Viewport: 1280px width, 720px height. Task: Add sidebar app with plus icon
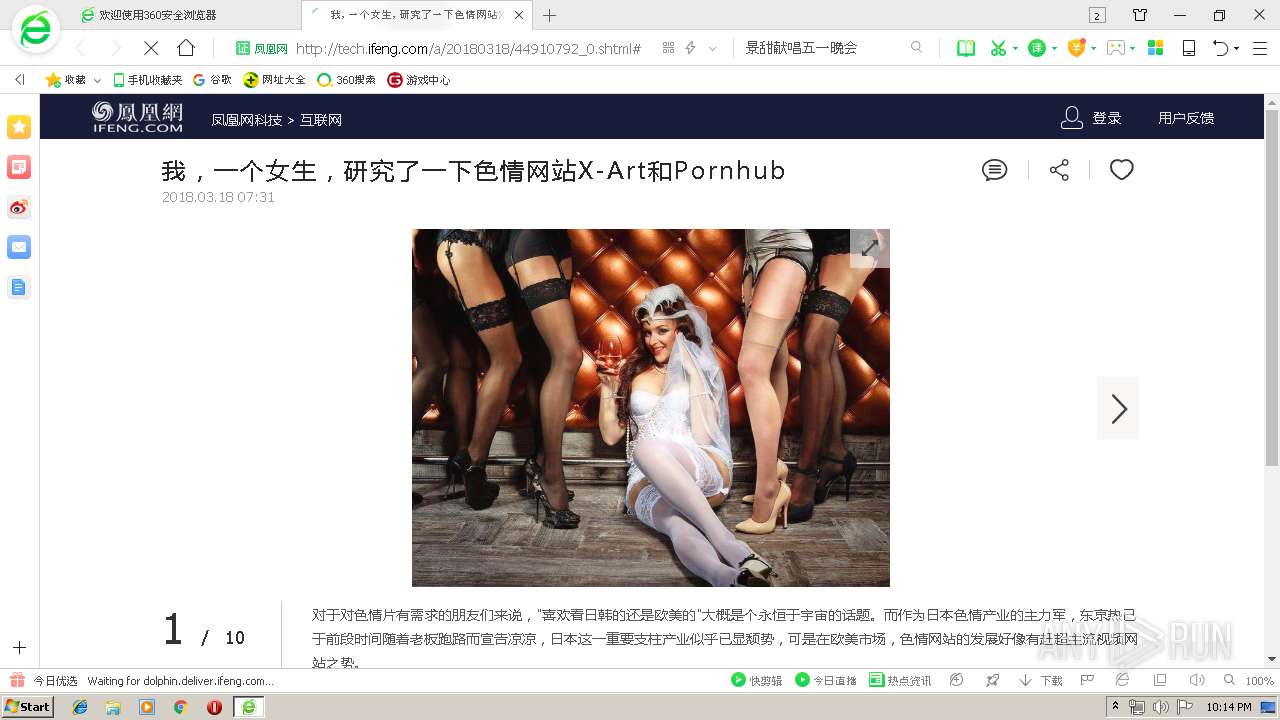pyautogui.click(x=19, y=648)
